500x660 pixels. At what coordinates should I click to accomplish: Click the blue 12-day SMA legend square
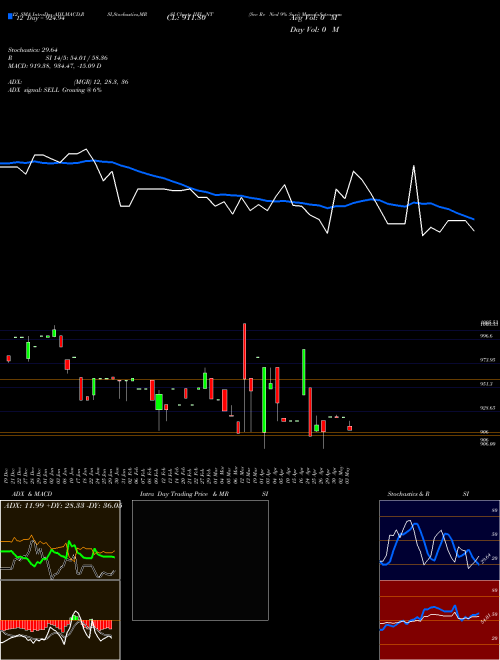tap(10, 17)
